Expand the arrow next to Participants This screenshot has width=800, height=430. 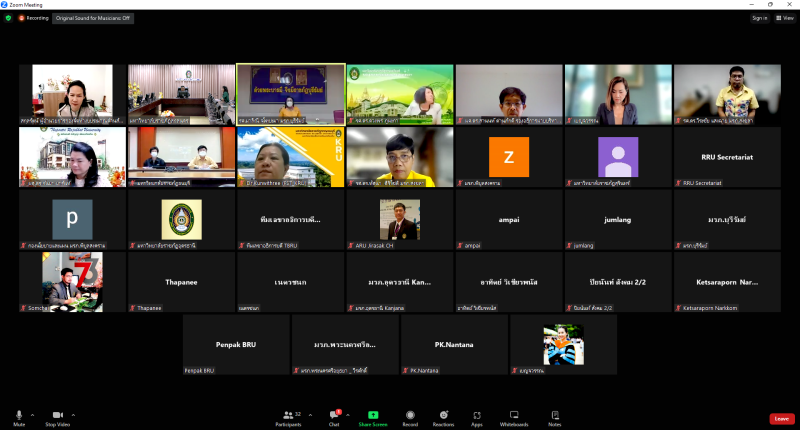(310, 414)
